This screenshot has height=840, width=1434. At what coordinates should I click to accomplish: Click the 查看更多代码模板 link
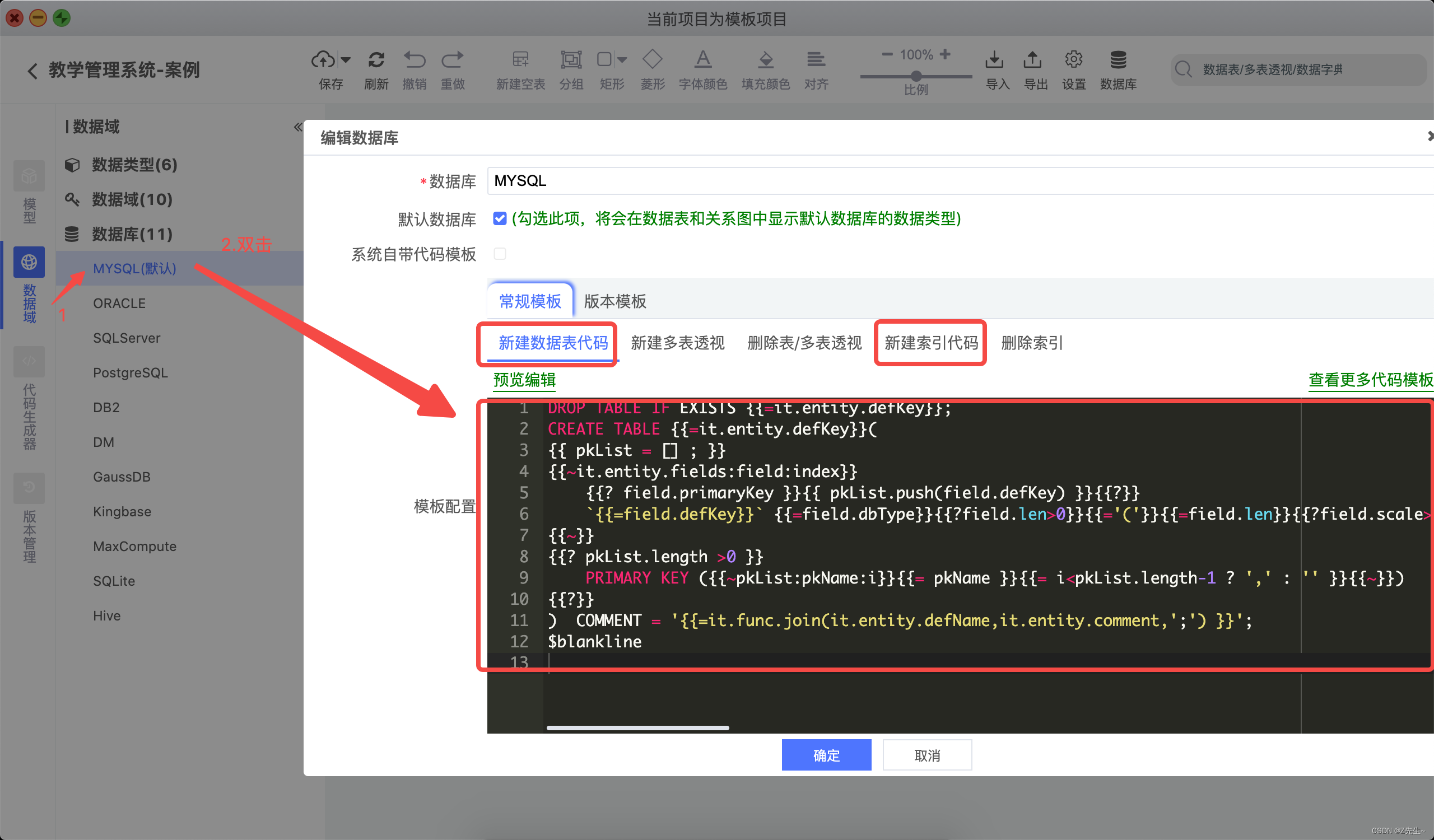1370,380
